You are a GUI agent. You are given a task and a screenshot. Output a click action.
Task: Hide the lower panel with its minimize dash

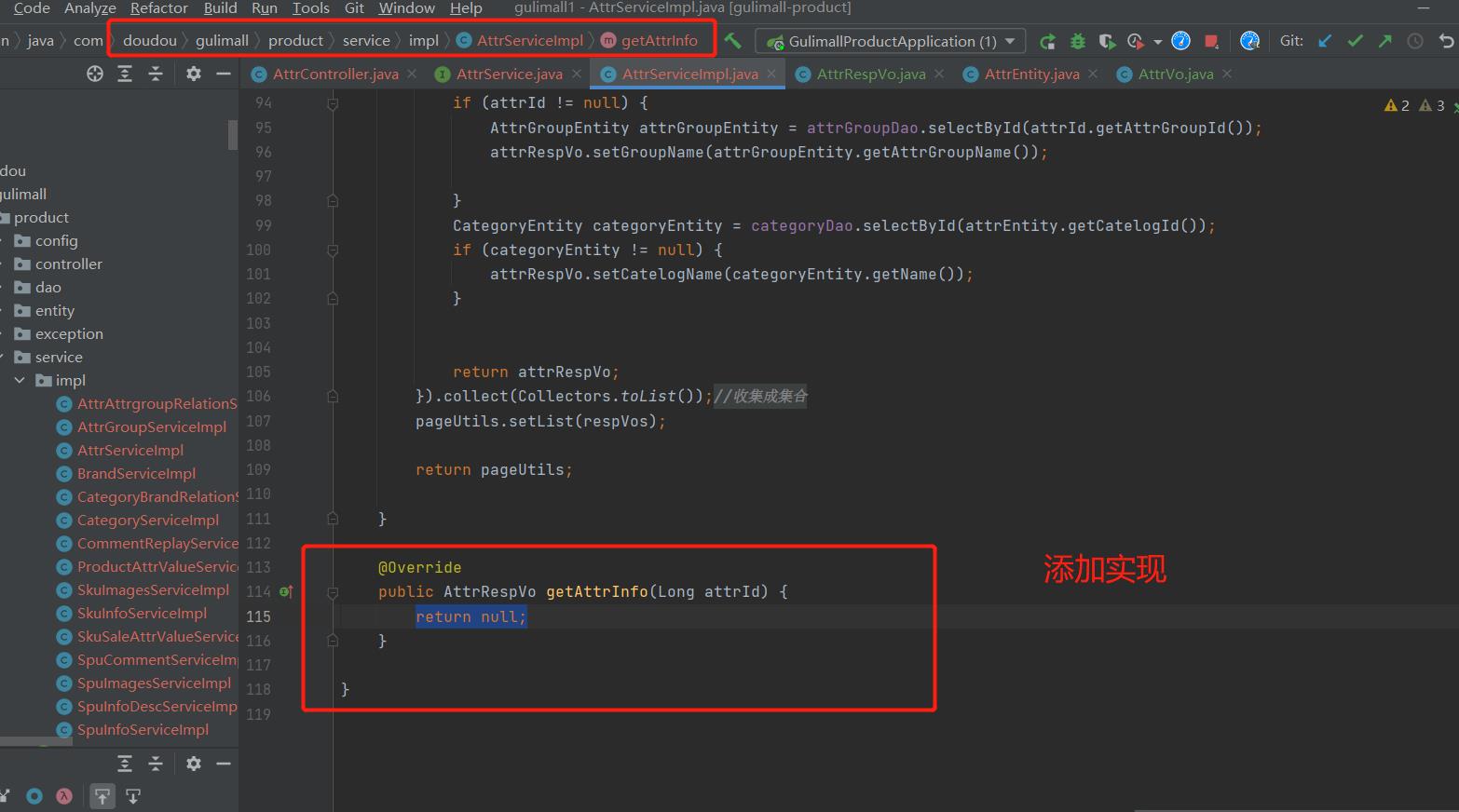click(x=224, y=764)
